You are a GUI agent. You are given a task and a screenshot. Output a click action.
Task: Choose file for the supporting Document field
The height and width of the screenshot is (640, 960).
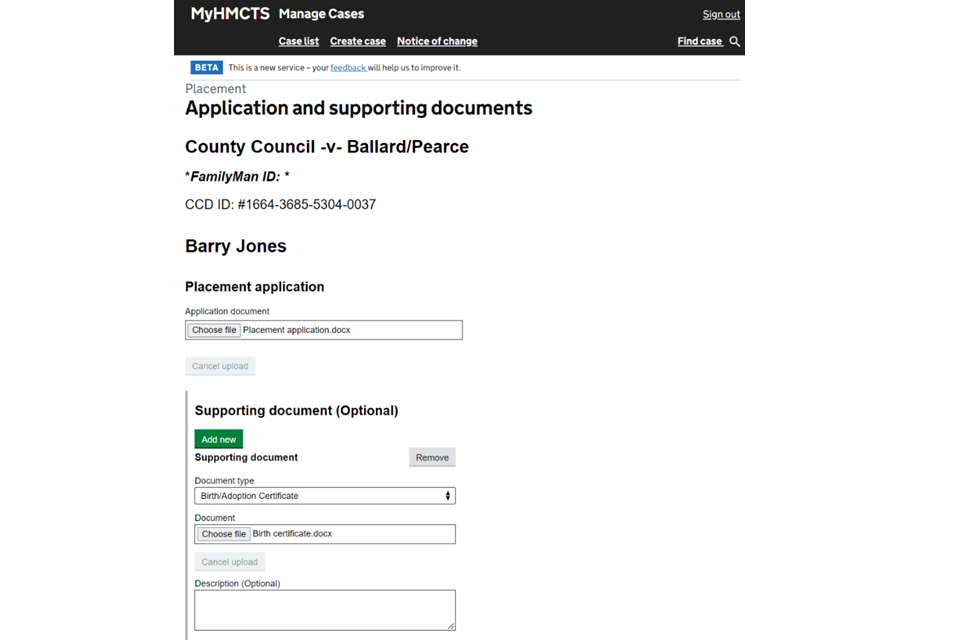click(x=223, y=534)
